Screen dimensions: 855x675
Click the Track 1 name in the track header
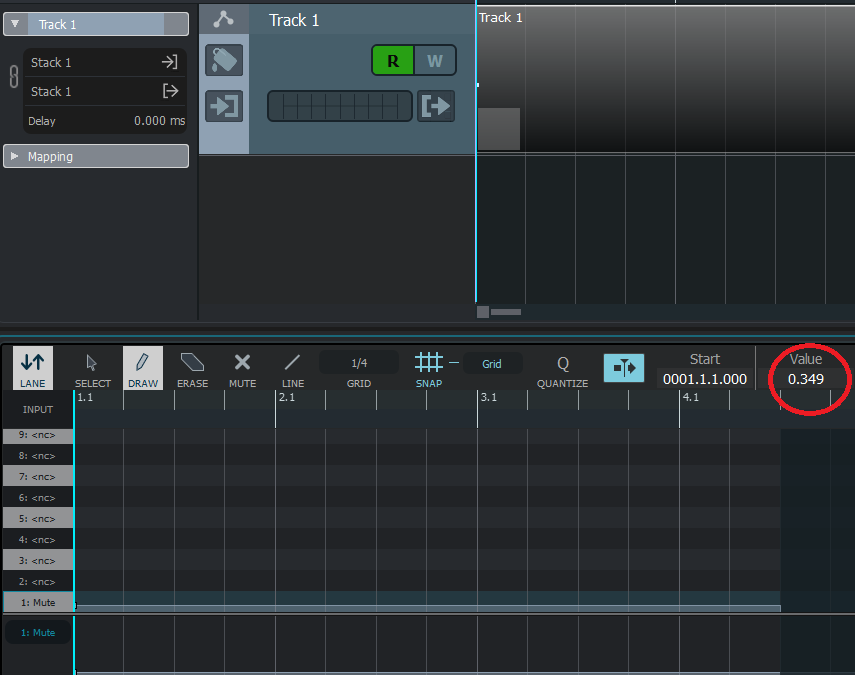point(294,20)
